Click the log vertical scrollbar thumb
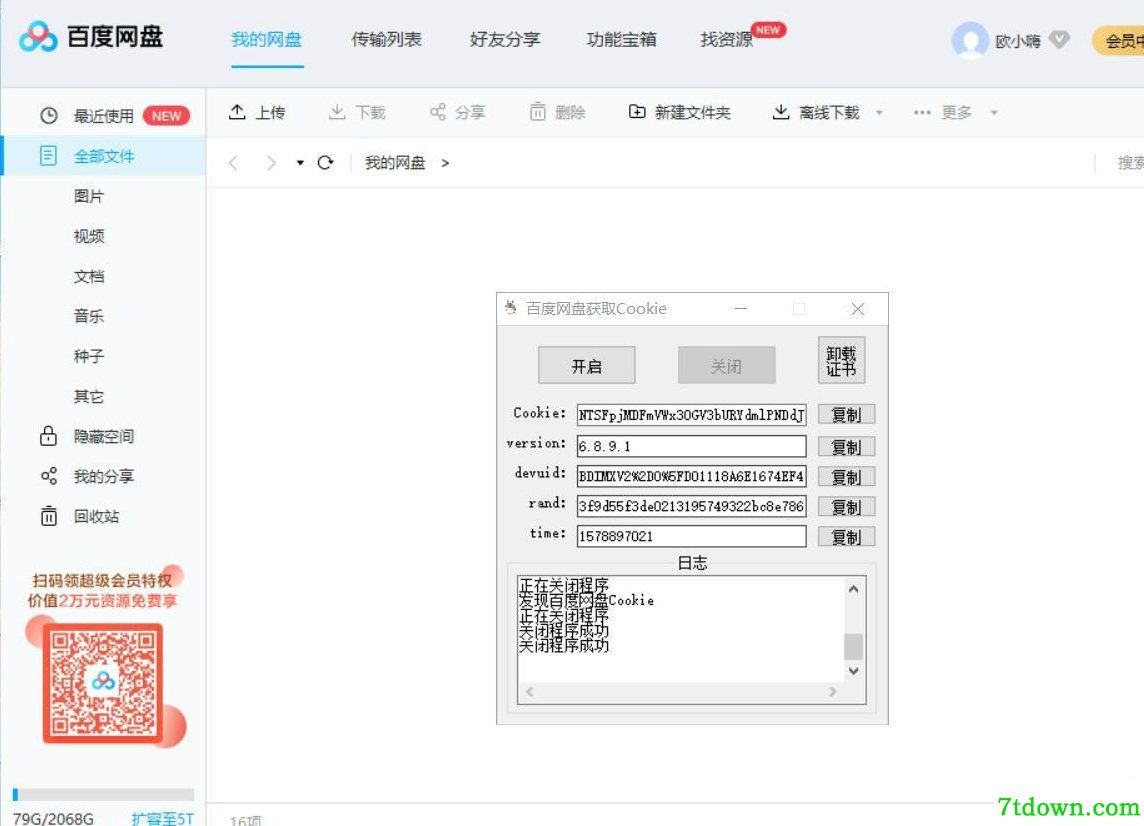 (x=854, y=646)
